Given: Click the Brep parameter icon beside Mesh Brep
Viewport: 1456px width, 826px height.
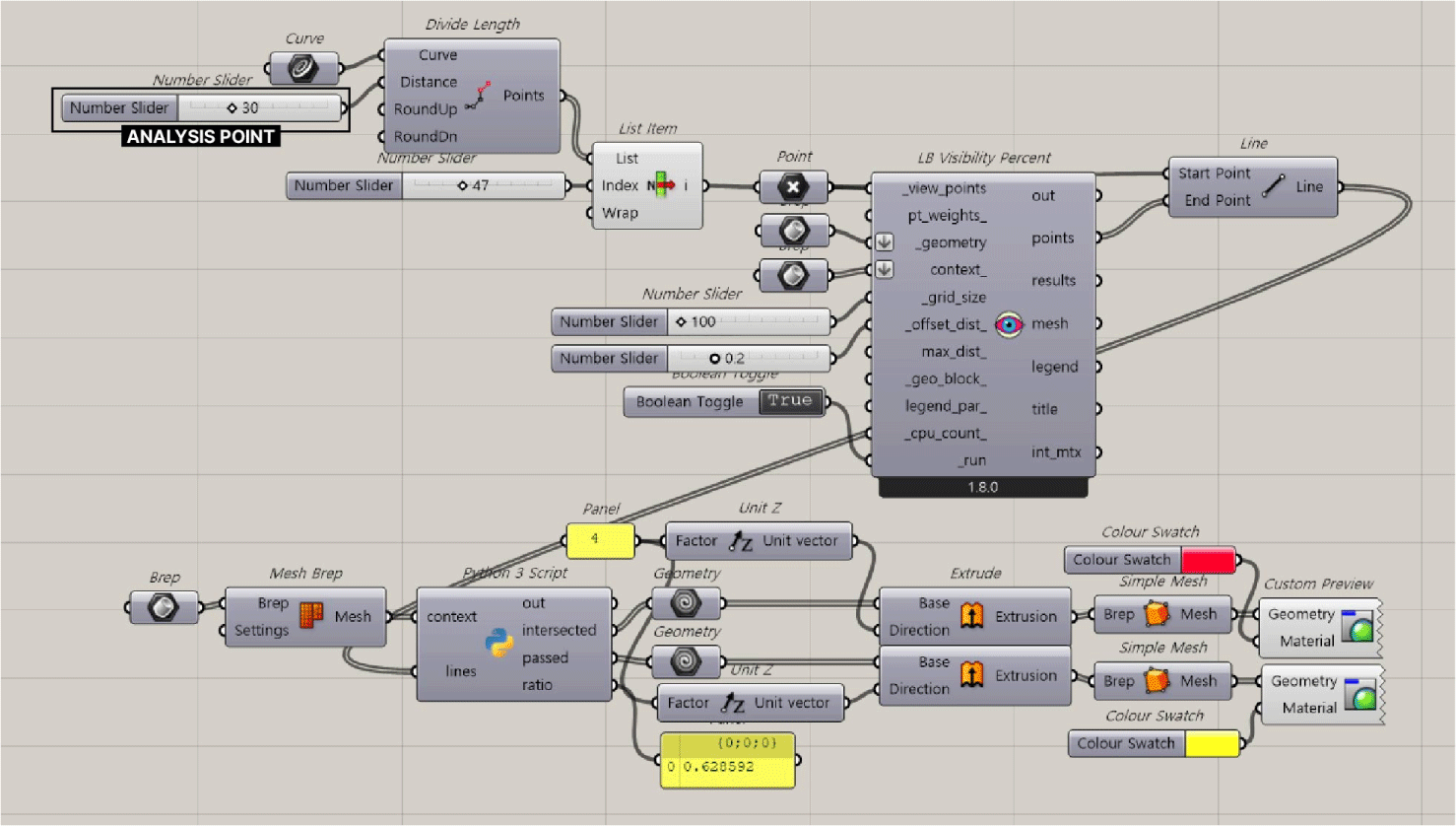Looking at the screenshot, I should coord(164,607).
